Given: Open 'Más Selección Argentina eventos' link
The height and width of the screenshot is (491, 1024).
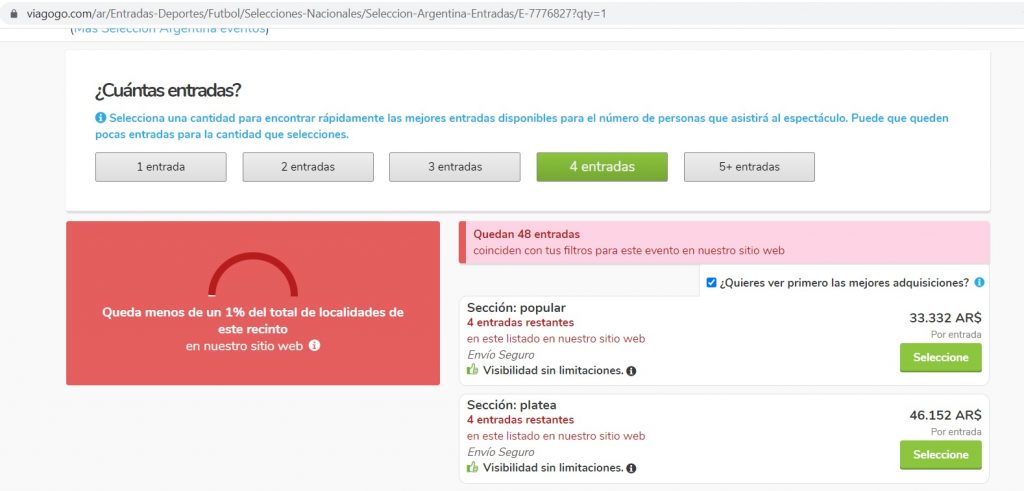Looking at the screenshot, I should (x=169, y=28).
